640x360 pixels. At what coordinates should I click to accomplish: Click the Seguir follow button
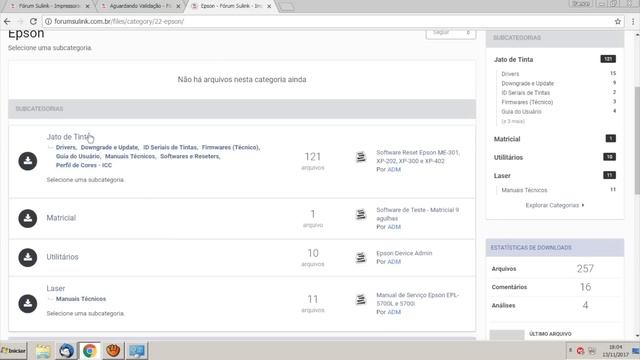(x=451, y=33)
